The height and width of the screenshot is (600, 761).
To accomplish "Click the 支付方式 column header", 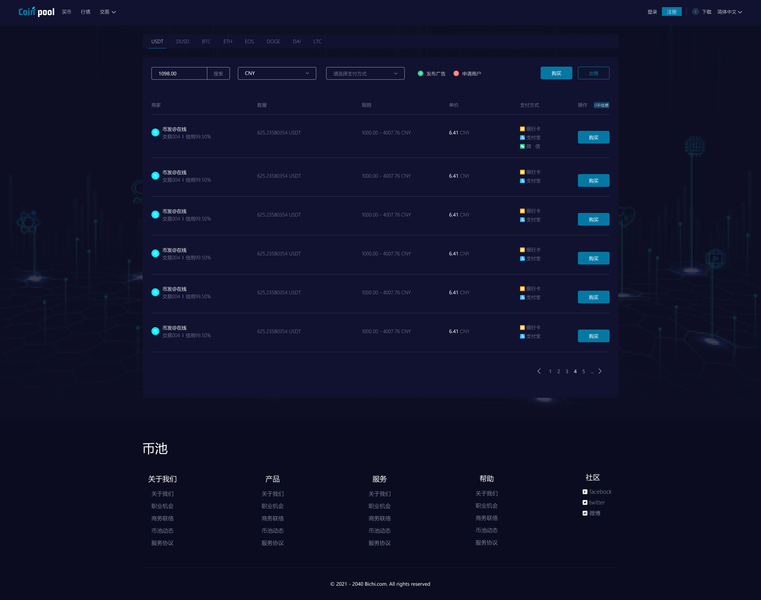I will click(529, 105).
